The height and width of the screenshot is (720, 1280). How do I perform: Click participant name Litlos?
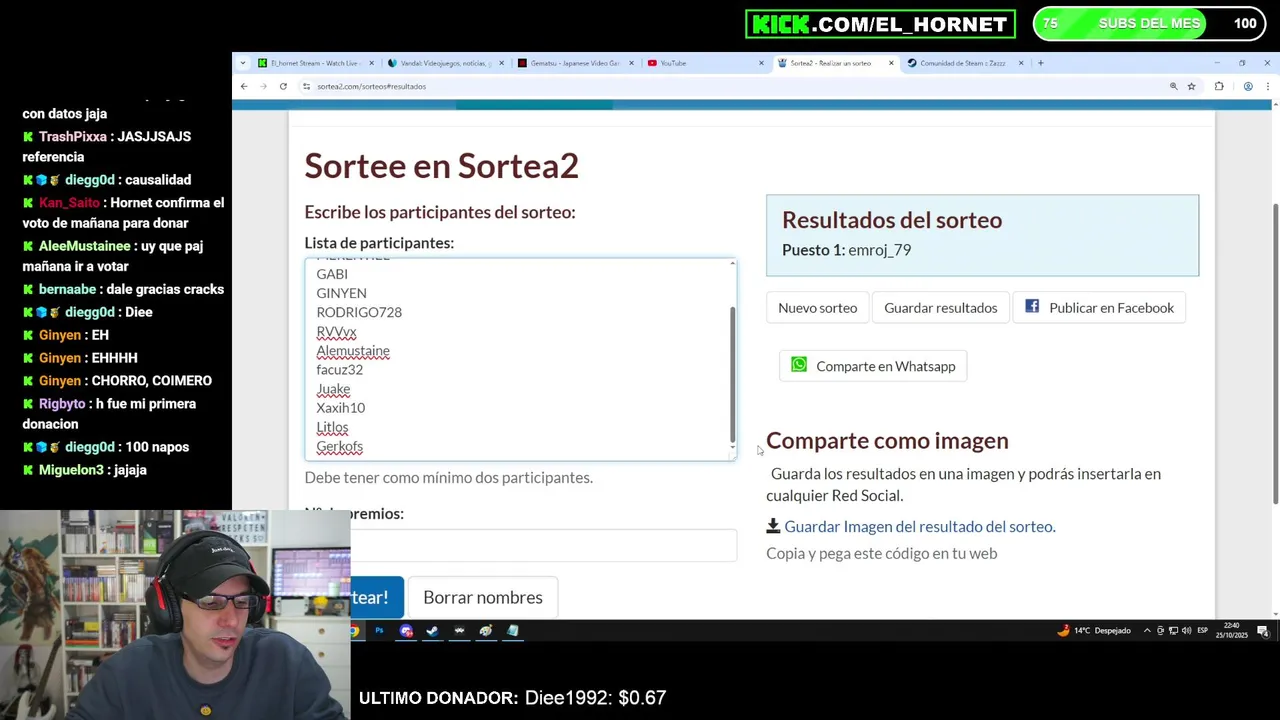[332, 427]
